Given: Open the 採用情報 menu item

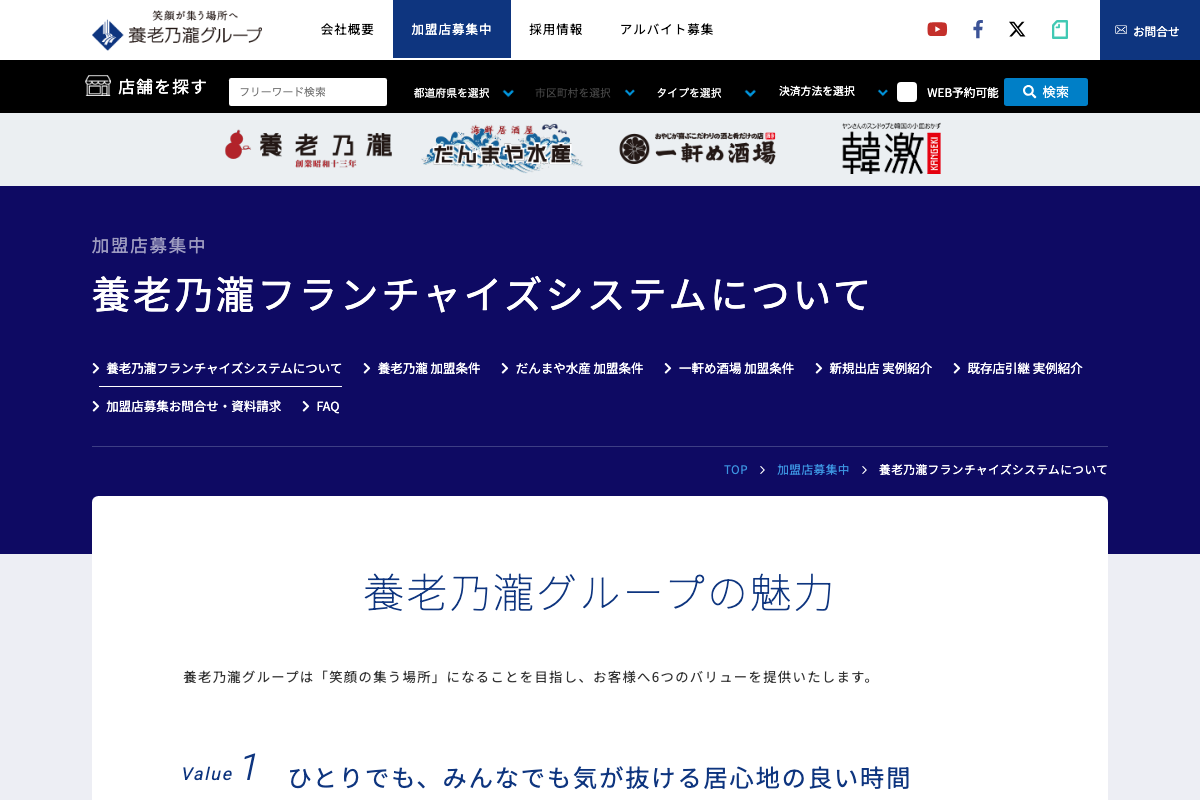Looking at the screenshot, I should (x=556, y=29).
